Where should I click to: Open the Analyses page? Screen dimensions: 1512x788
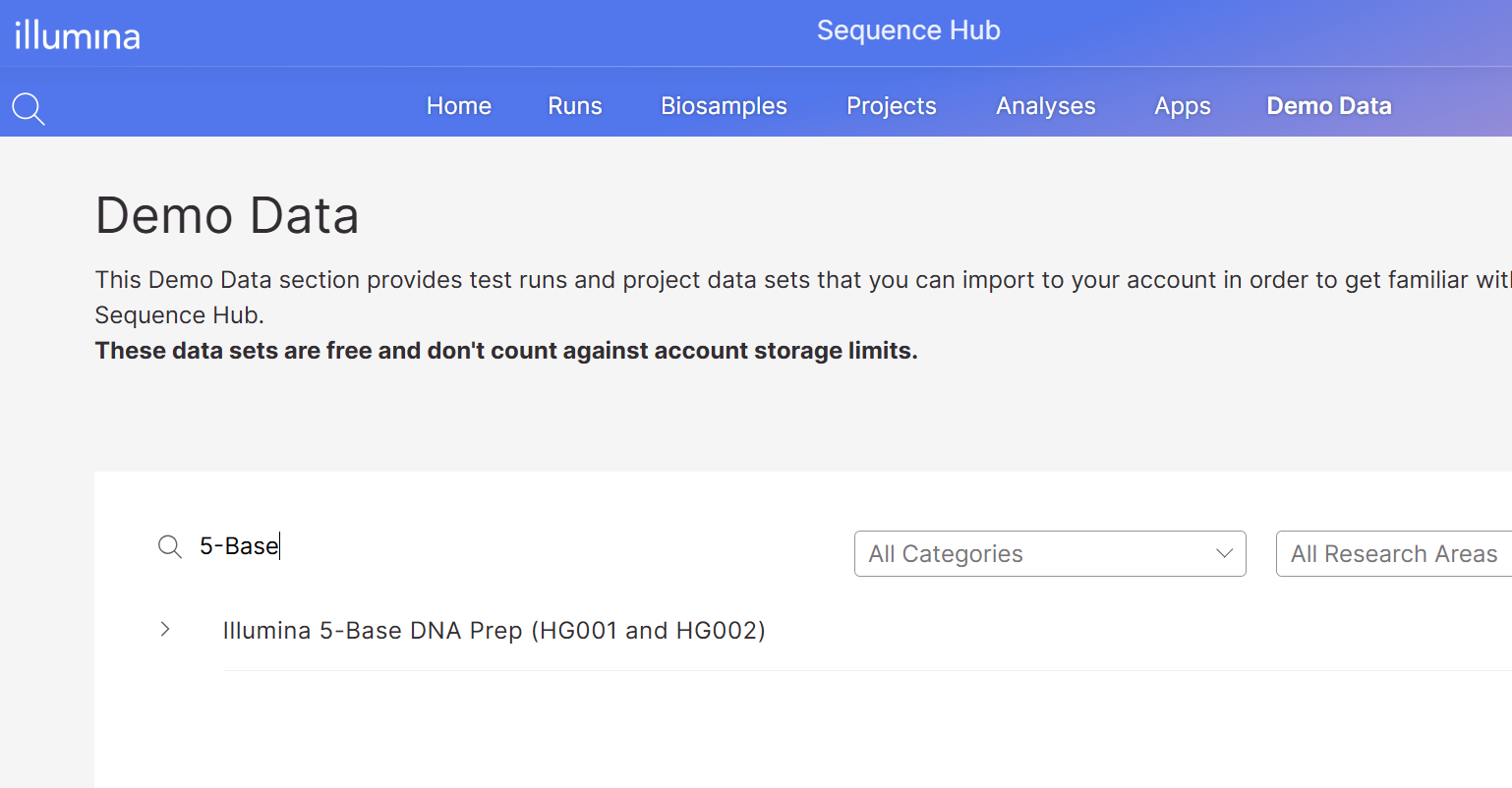[1045, 106]
